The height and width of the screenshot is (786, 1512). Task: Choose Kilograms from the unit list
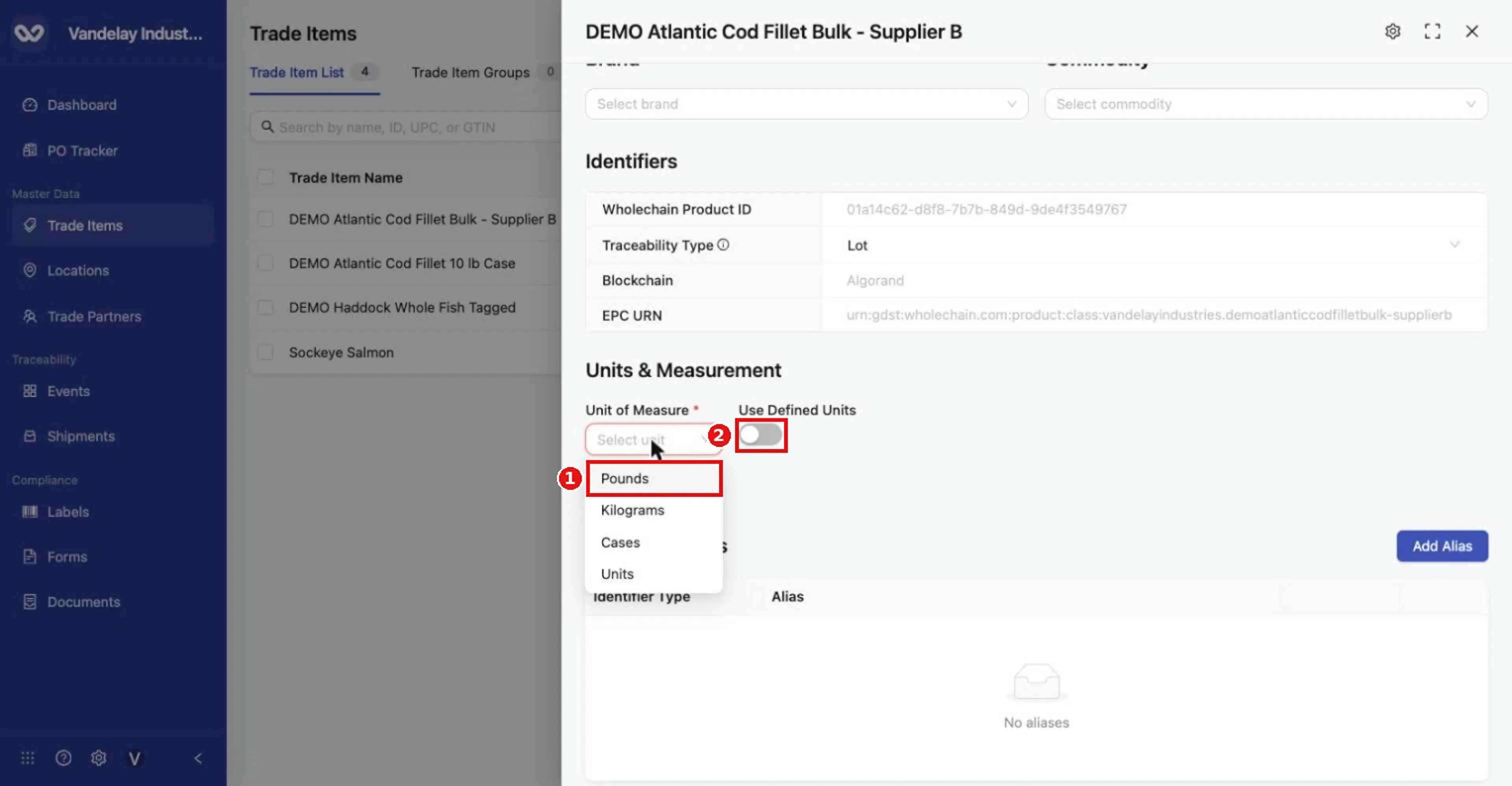pyautogui.click(x=654, y=510)
